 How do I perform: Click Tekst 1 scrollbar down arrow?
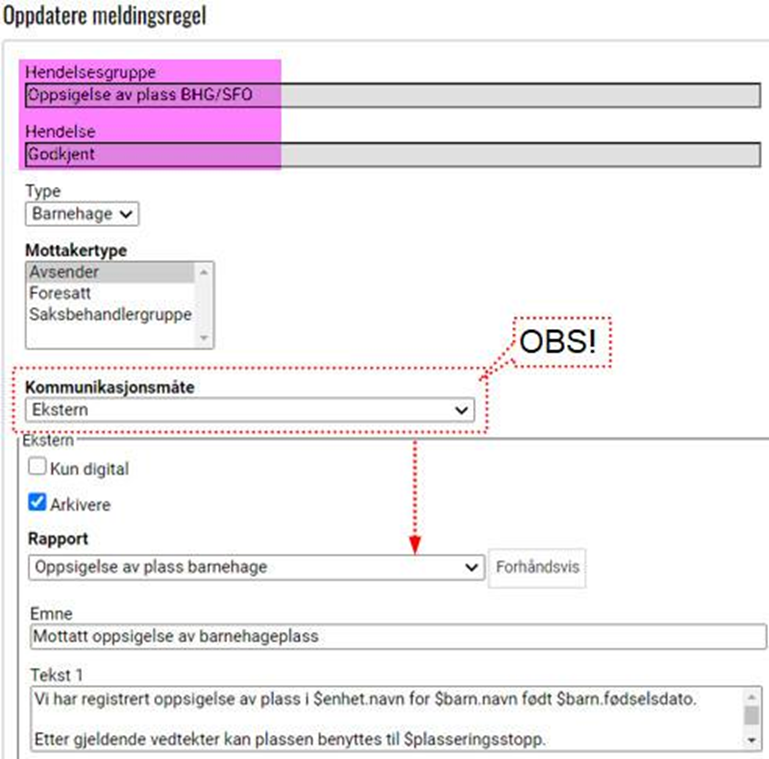[x=751, y=739]
